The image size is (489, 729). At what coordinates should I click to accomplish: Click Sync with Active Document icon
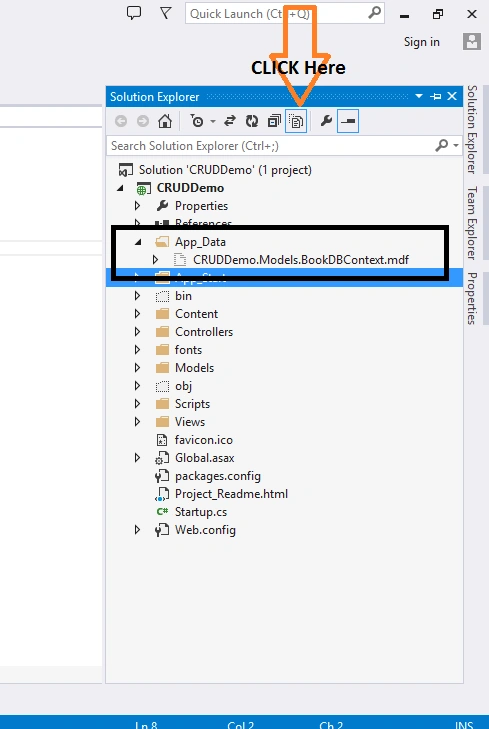coord(230,121)
